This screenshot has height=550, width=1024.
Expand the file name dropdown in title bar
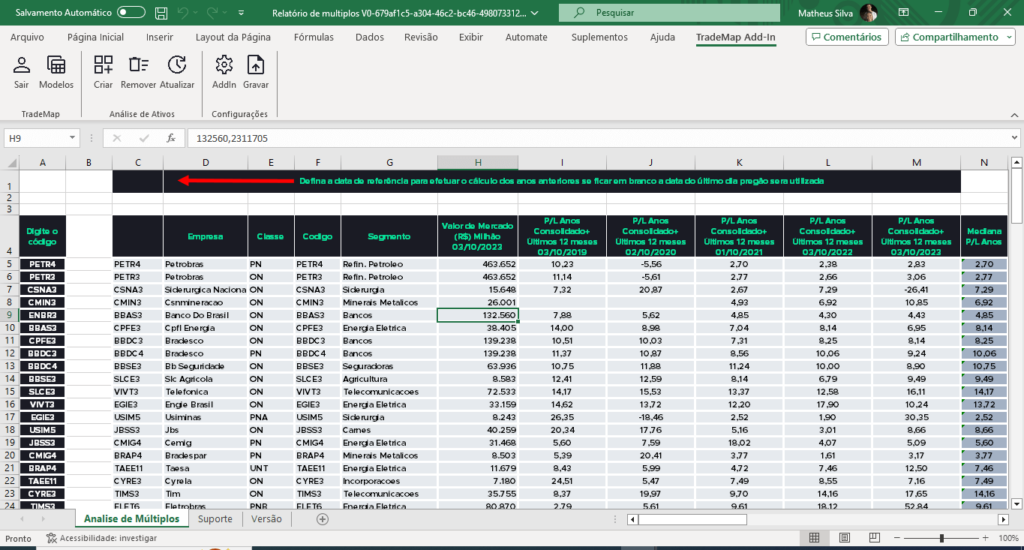(x=535, y=12)
